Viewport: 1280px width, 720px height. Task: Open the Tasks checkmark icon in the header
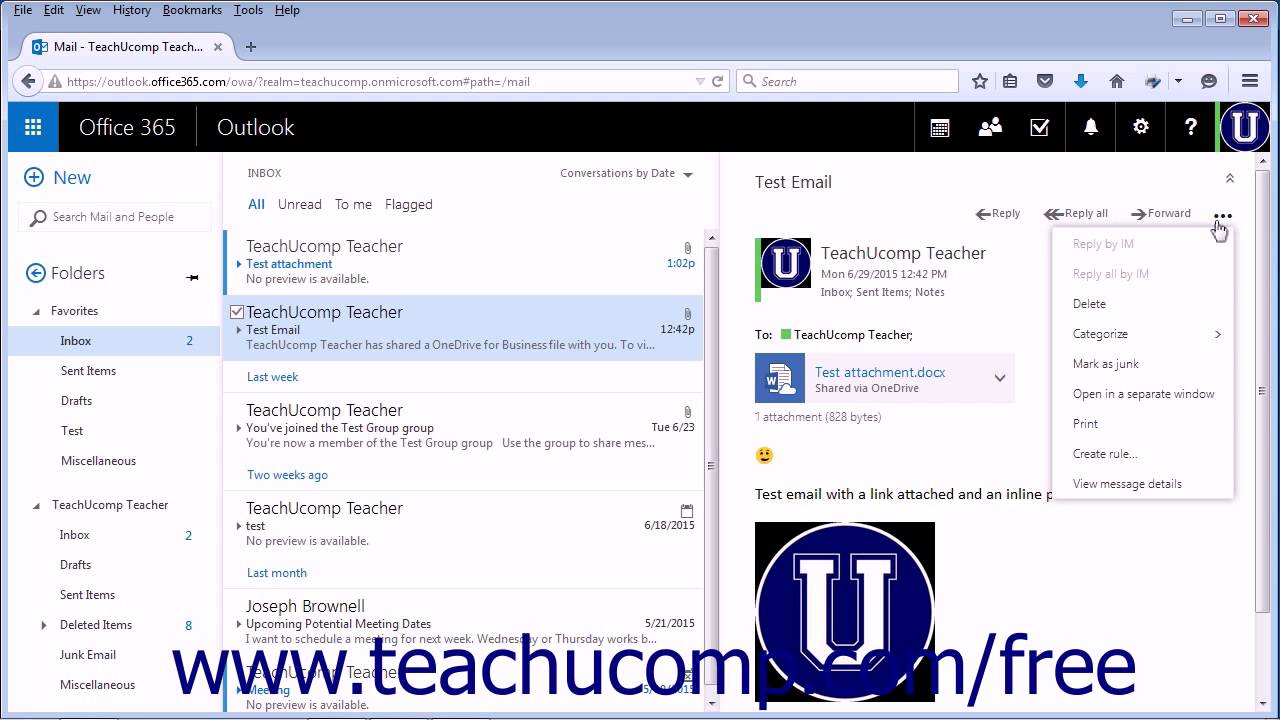pos(1040,127)
